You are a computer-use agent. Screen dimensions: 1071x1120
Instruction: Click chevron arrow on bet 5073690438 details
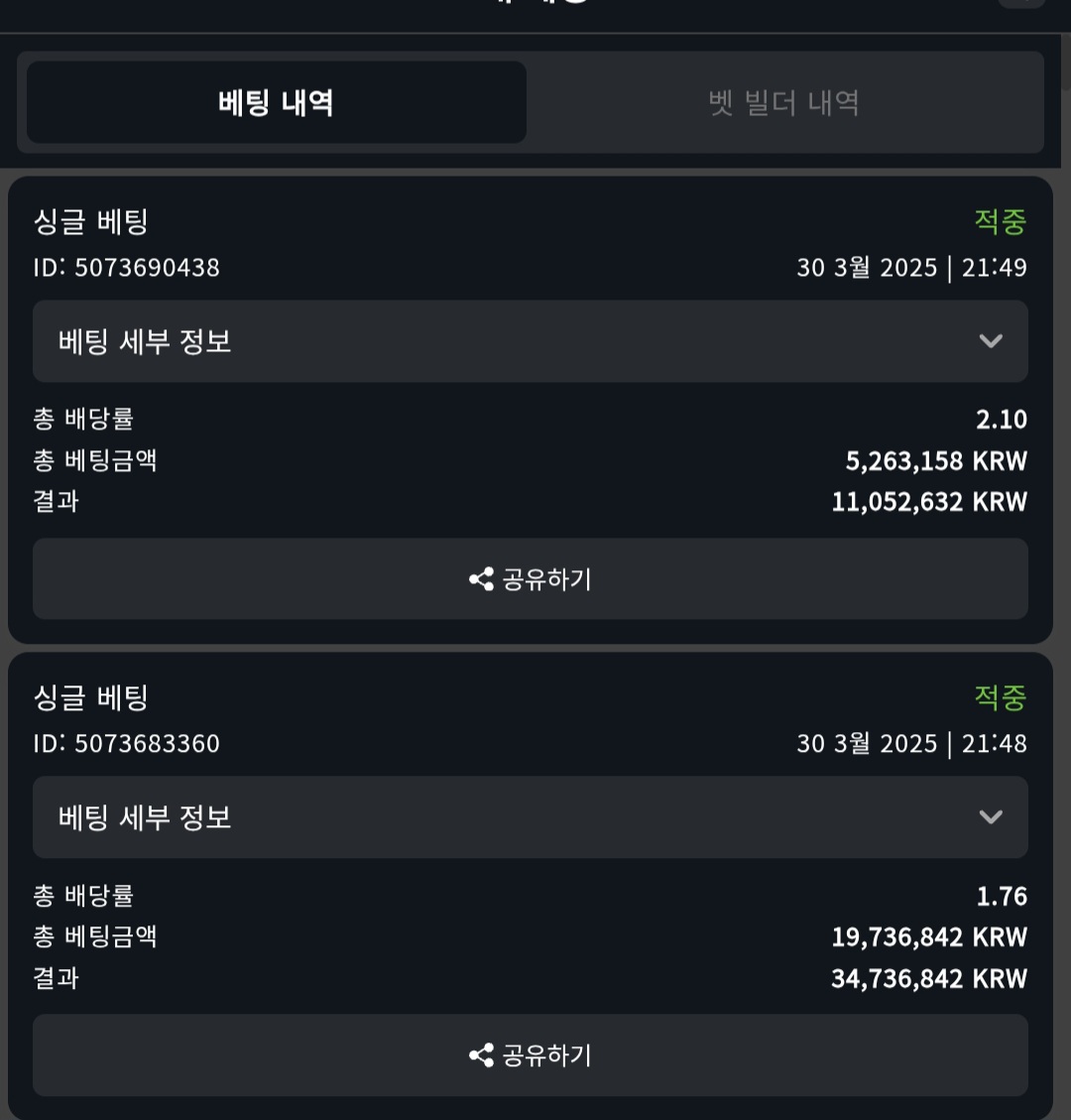point(990,341)
